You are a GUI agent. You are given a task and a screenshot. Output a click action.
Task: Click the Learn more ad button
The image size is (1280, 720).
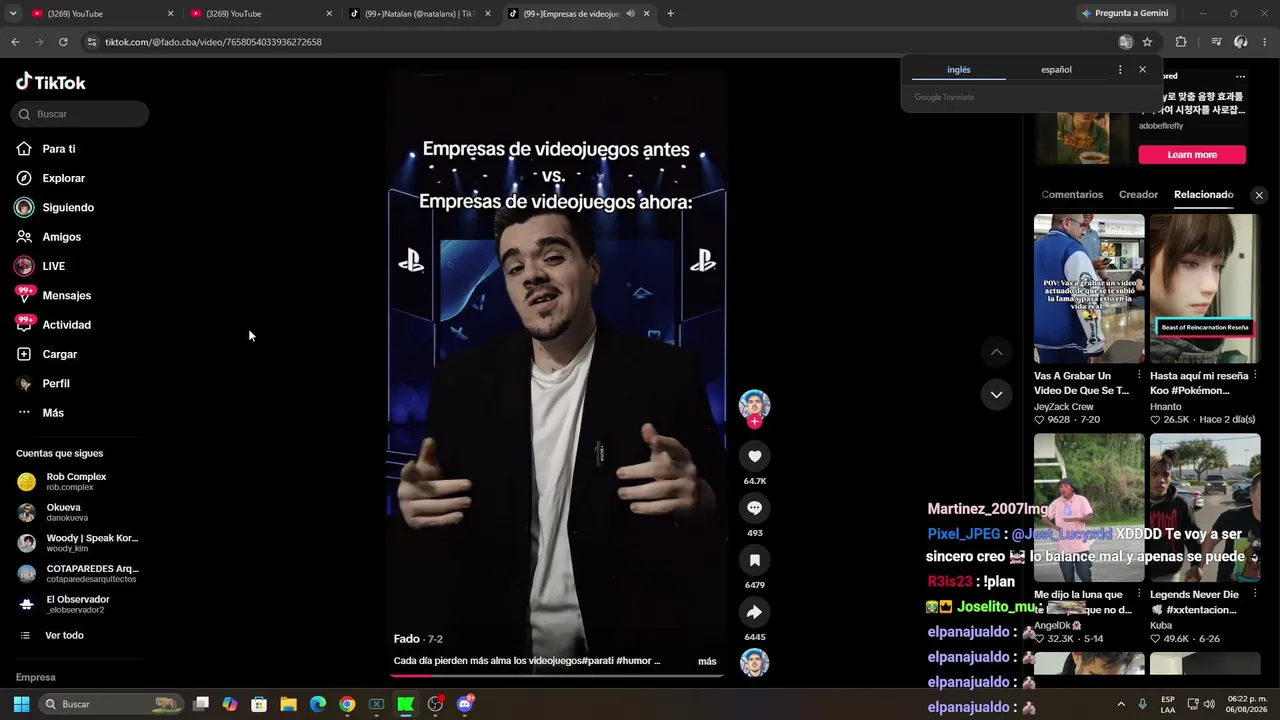[x=1192, y=155]
